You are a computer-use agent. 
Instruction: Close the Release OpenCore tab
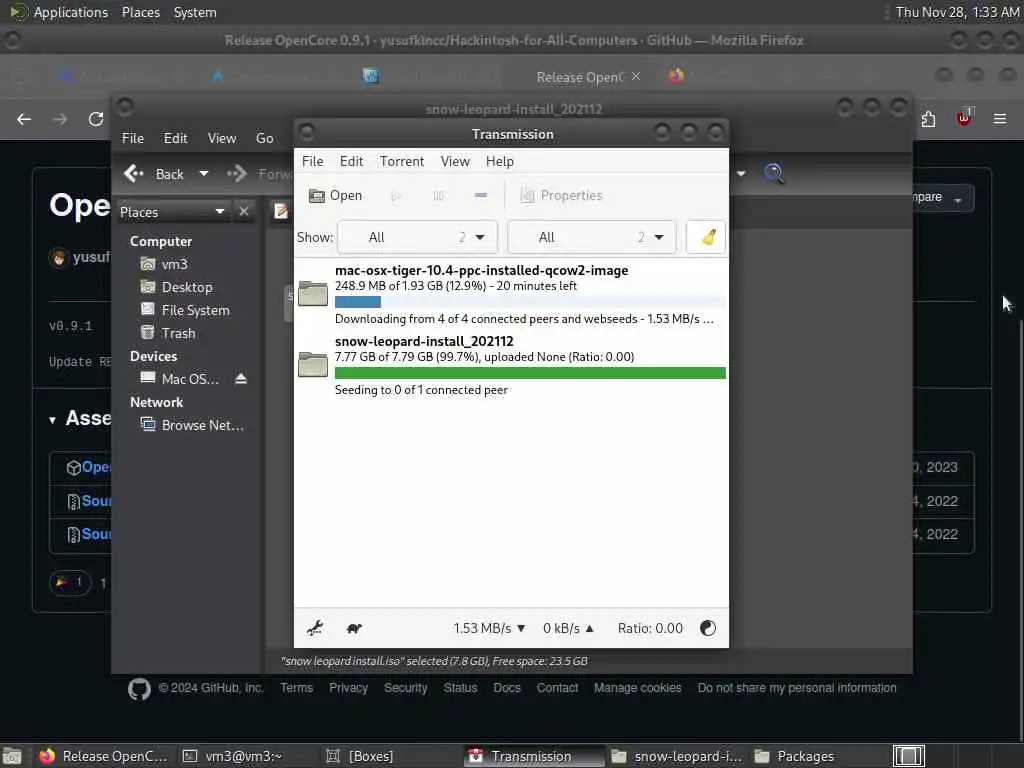click(636, 76)
